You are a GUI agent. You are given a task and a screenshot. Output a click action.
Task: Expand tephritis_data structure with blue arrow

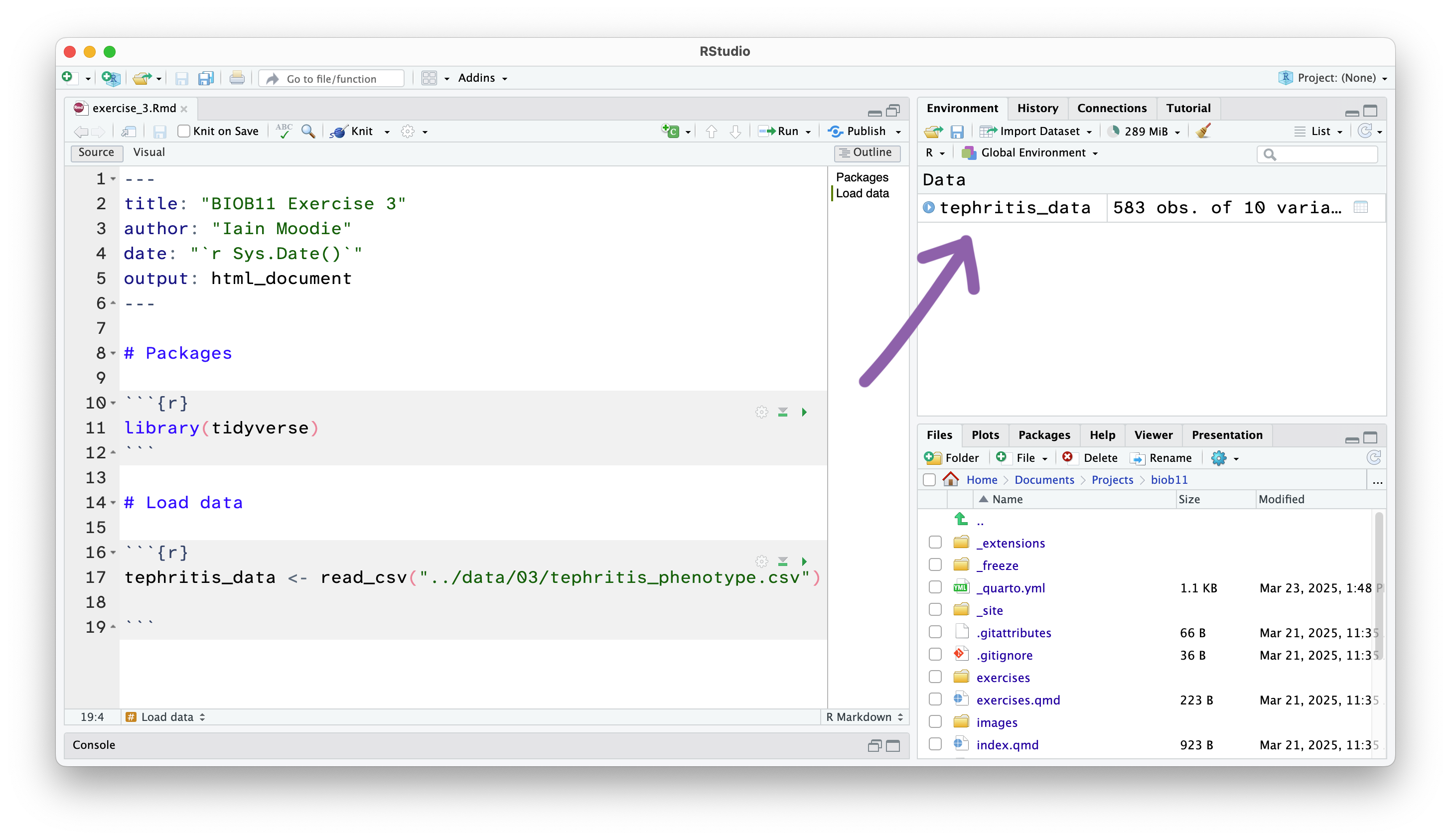point(928,207)
